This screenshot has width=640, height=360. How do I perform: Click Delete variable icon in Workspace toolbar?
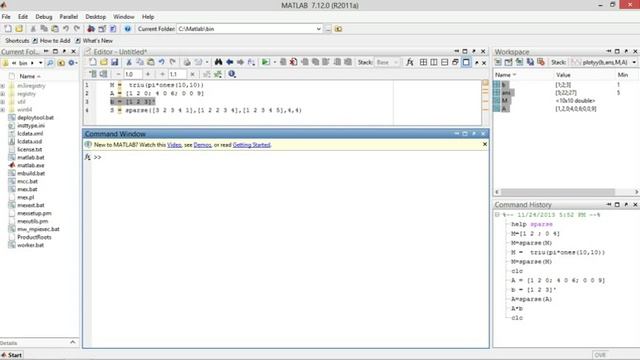click(x=541, y=62)
